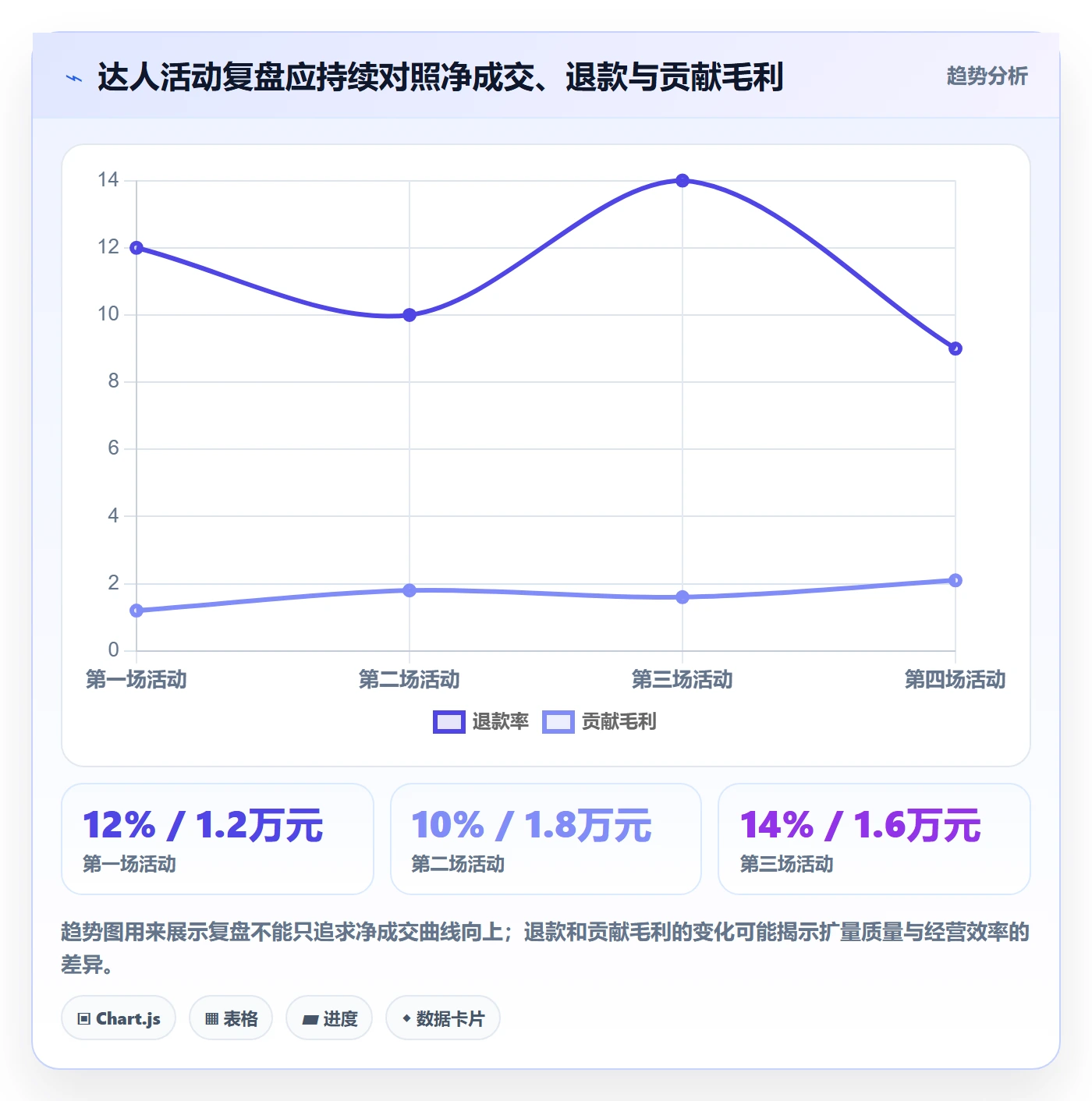The image size is (1092, 1101).
Task: Select the 贡献毛利 point at 第三场活动
Action: point(682,597)
